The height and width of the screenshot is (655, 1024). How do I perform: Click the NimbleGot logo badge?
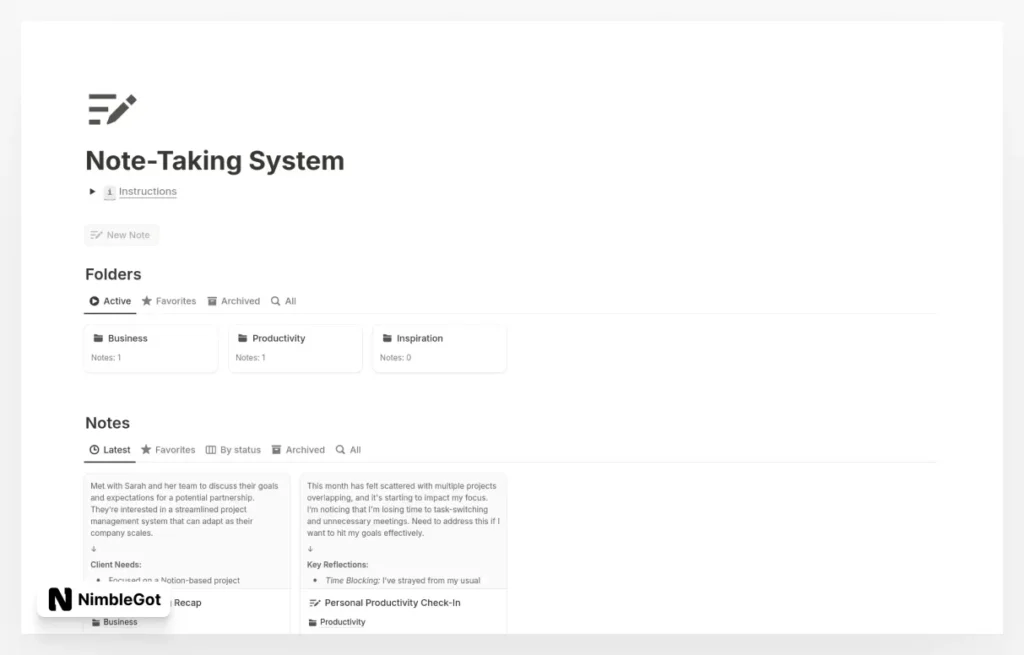pos(103,600)
